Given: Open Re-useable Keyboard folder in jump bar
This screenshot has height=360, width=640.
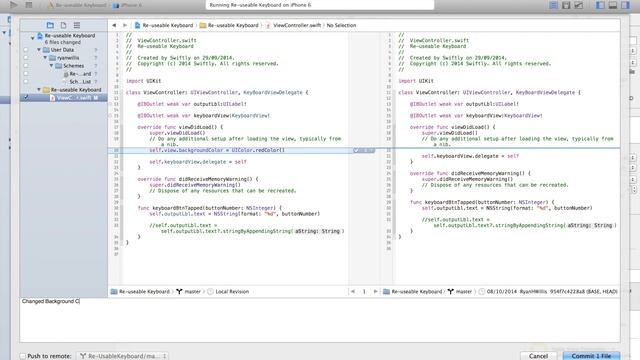Looking at the screenshot, I should tap(233, 25).
